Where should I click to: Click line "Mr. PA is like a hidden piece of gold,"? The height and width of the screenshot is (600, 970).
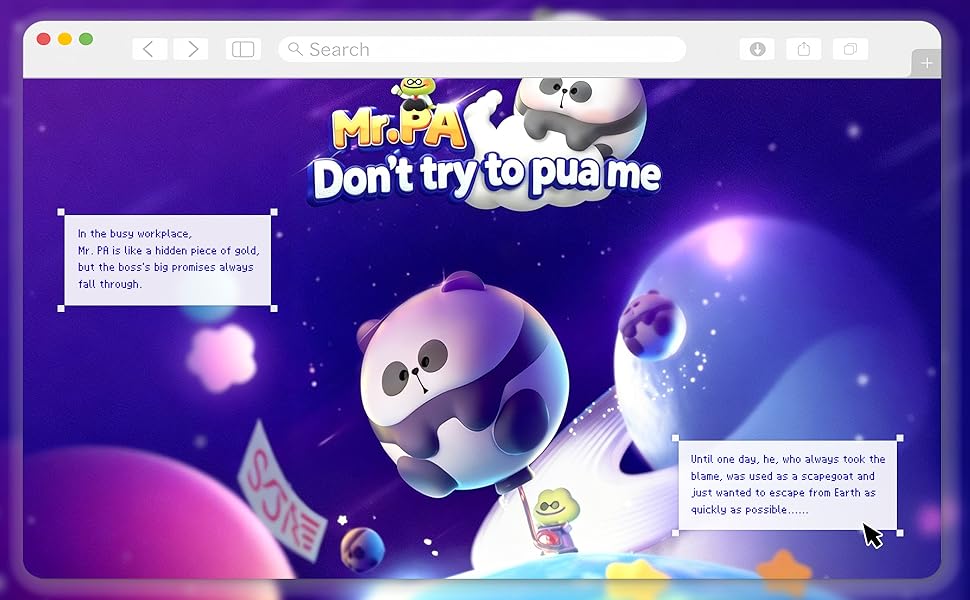tap(168, 251)
